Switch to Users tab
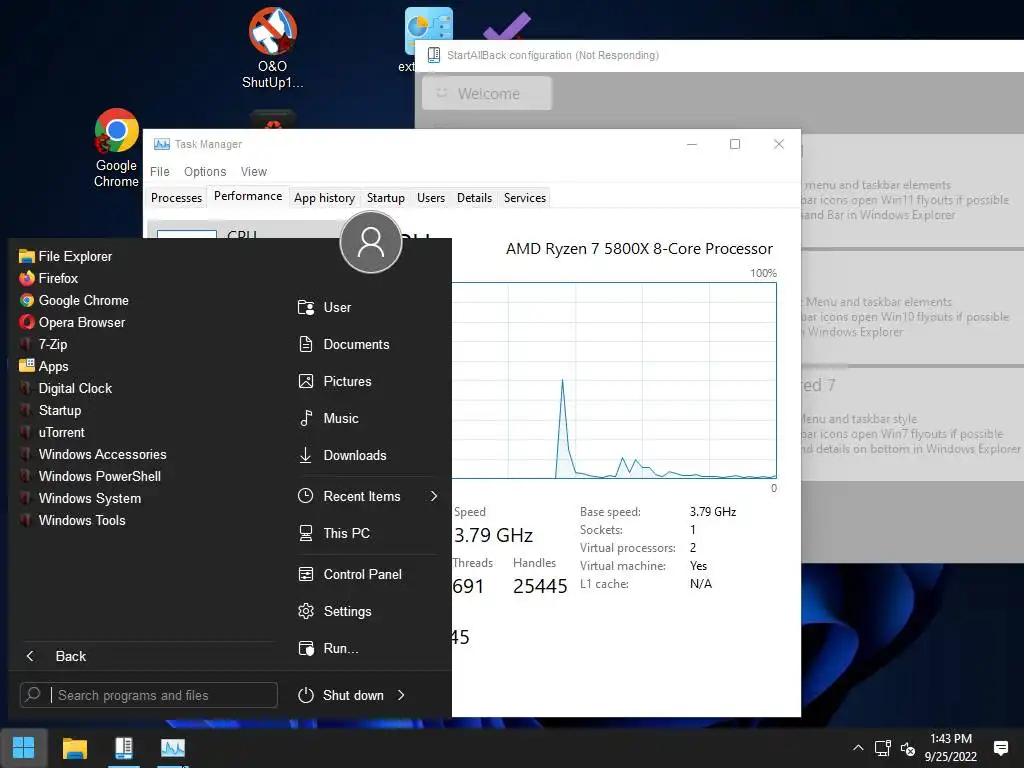Image resolution: width=1024 pixels, height=768 pixels. point(431,198)
